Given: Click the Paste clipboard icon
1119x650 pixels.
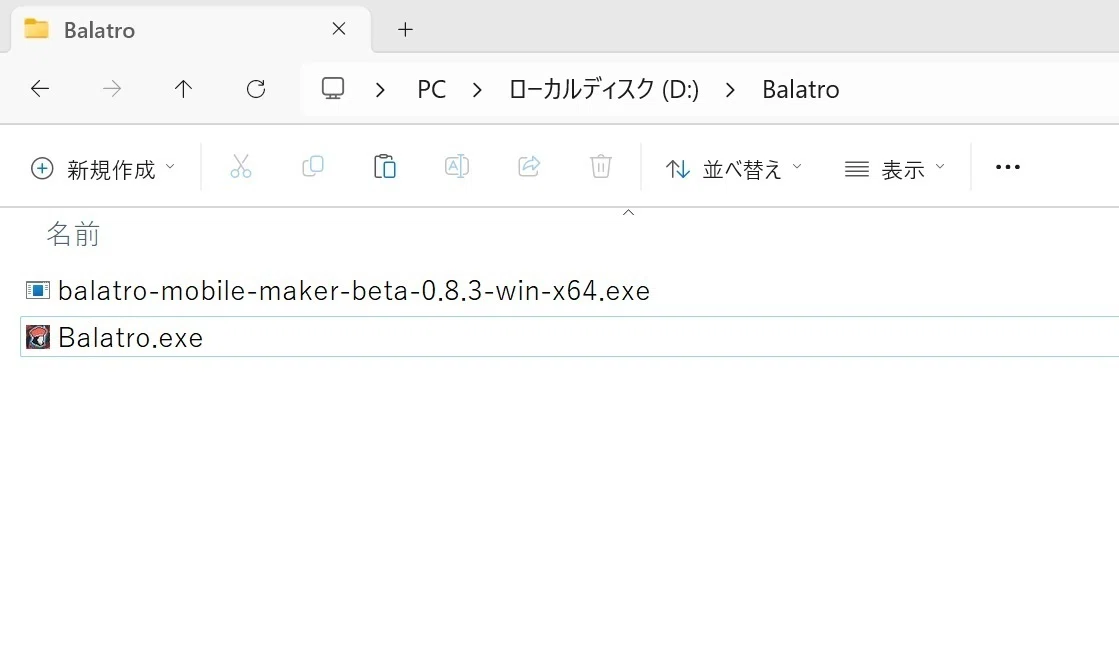Looking at the screenshot, I should coord(385,167).
